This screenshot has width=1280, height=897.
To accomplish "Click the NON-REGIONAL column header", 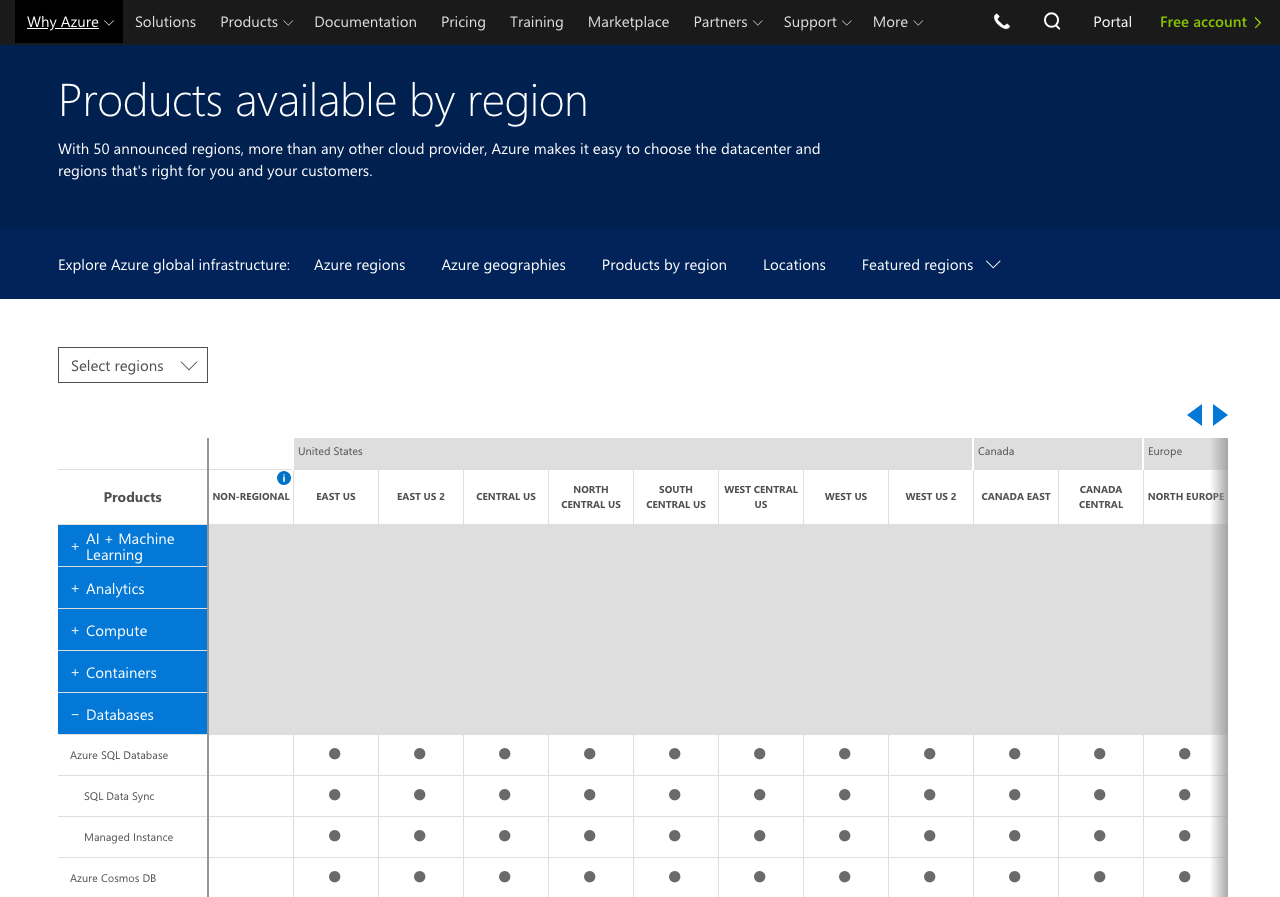I will tap(251, 497).
